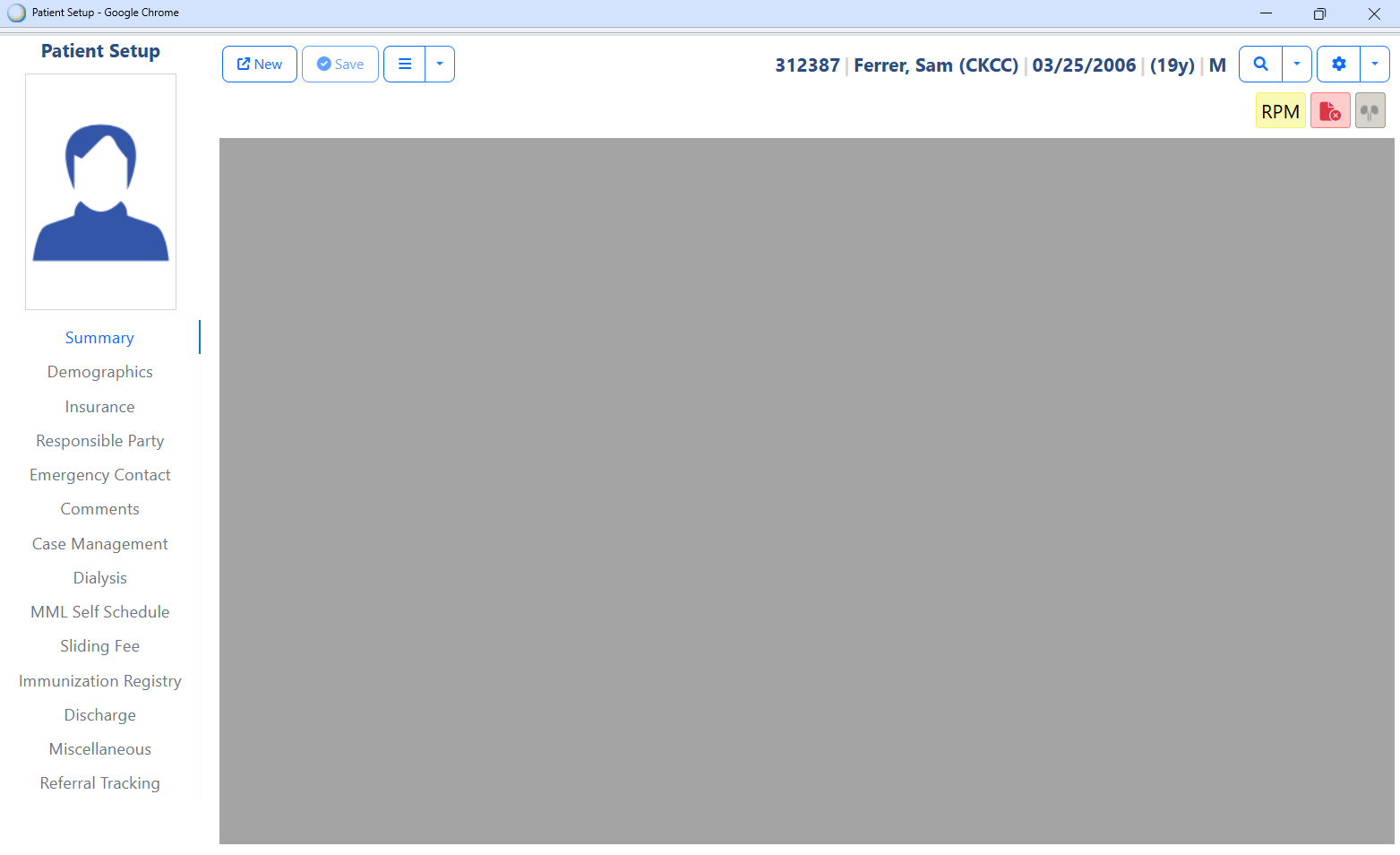Open the gear settings icon
The height and width of the screenshot is (855, 1400).
1339,65
